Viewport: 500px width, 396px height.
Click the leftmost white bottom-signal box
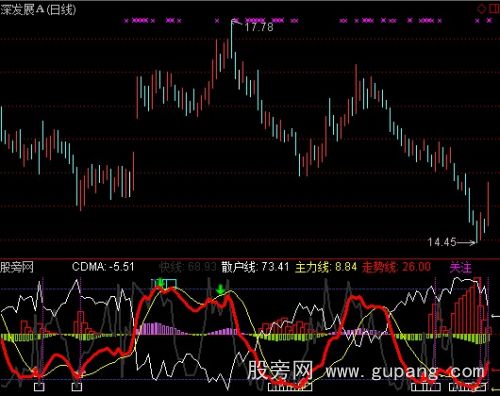[x=39, y=387]
